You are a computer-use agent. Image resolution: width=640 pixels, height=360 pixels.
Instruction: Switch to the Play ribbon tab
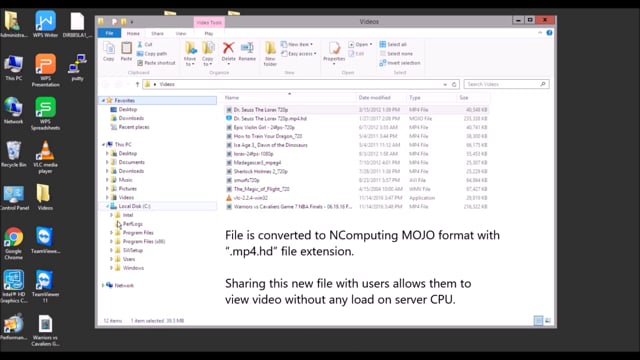209,33
